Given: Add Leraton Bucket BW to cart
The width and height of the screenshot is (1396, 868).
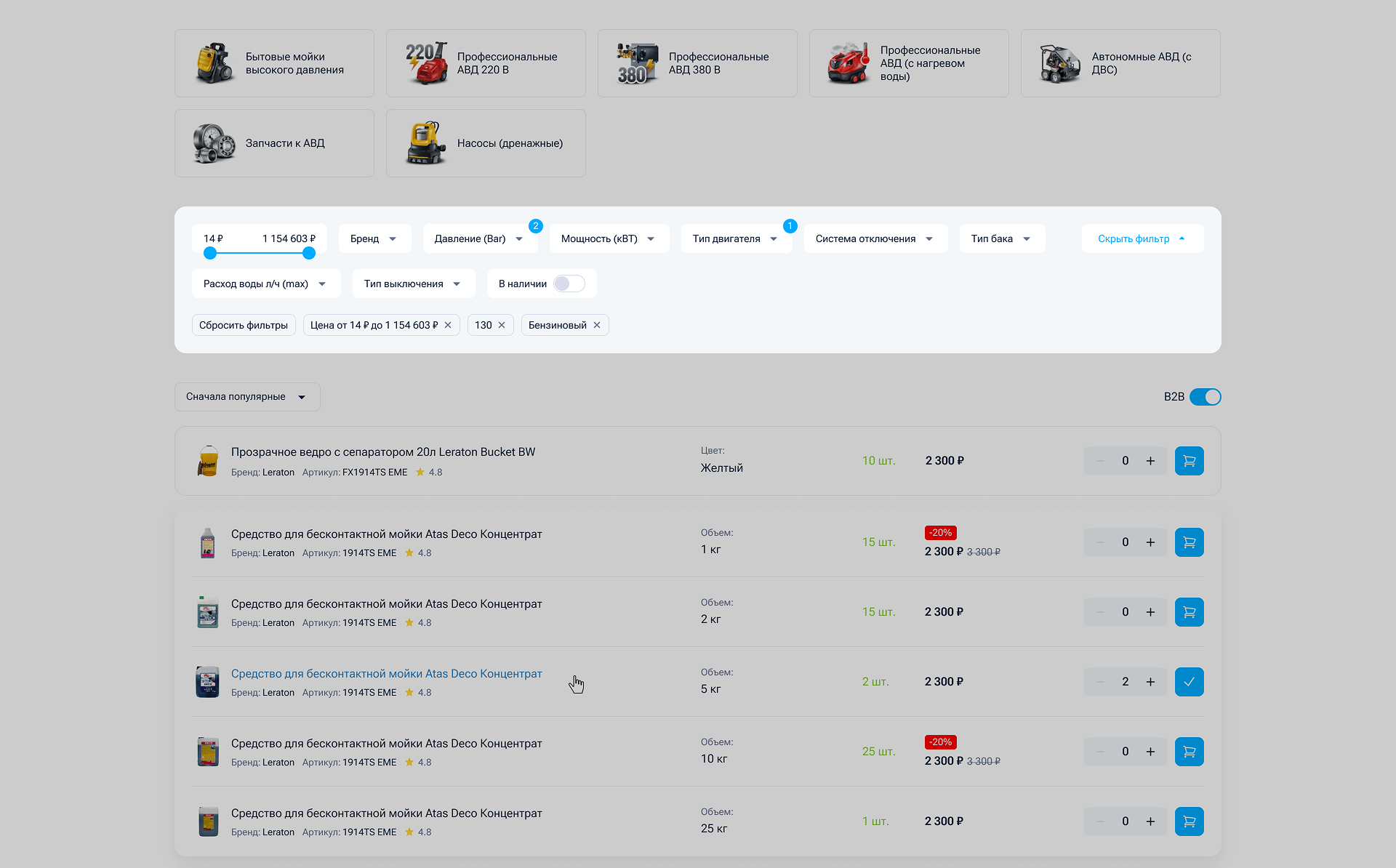Looking at the screenshot, I should [x=1189, y=461].
